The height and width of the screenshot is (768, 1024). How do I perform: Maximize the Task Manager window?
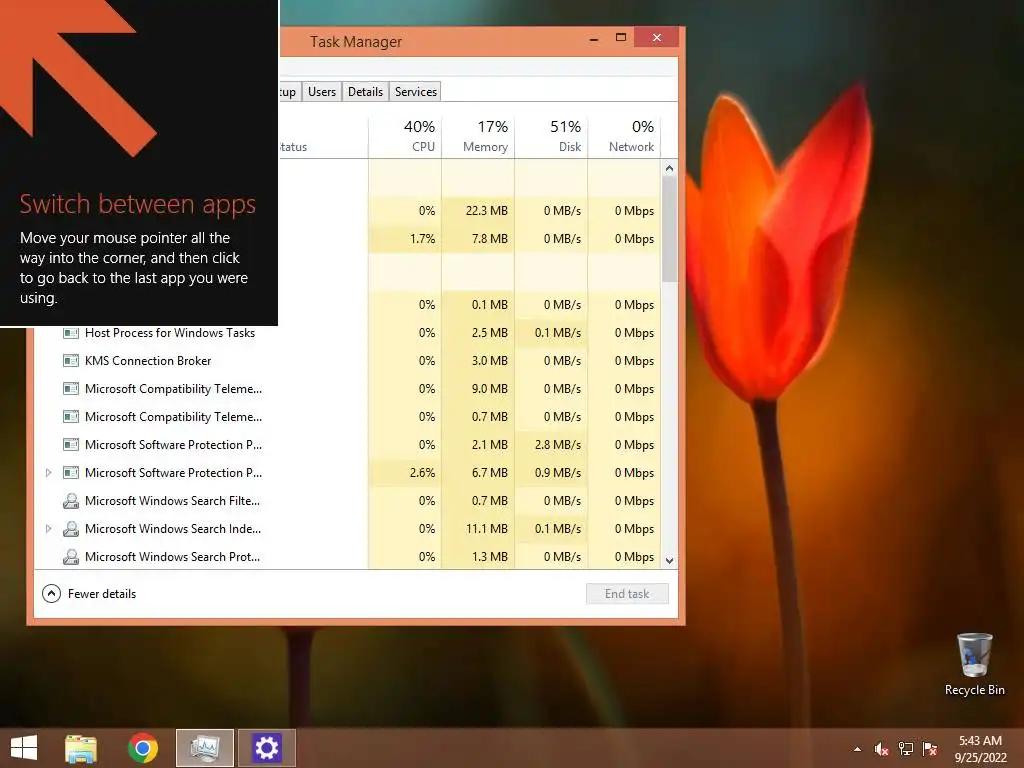pyautogui.click(x=621, y=38)
